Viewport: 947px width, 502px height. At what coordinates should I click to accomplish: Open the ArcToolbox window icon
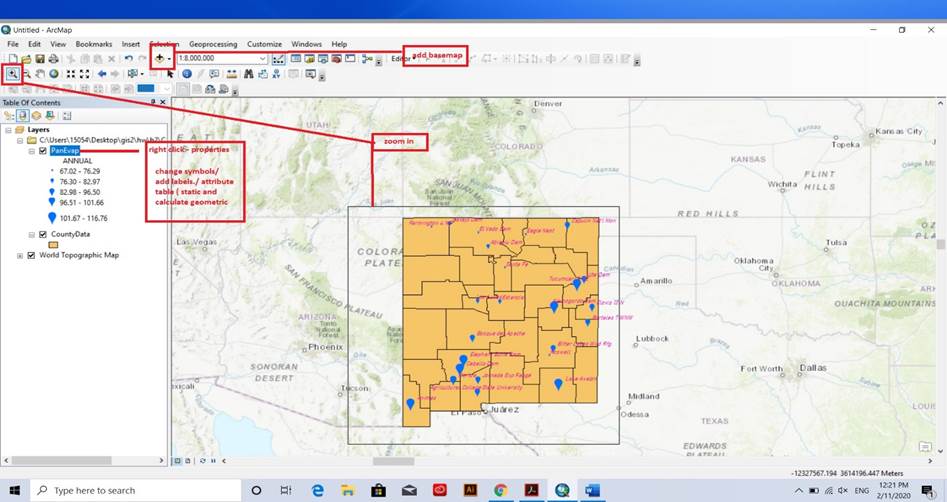point(336,59)
